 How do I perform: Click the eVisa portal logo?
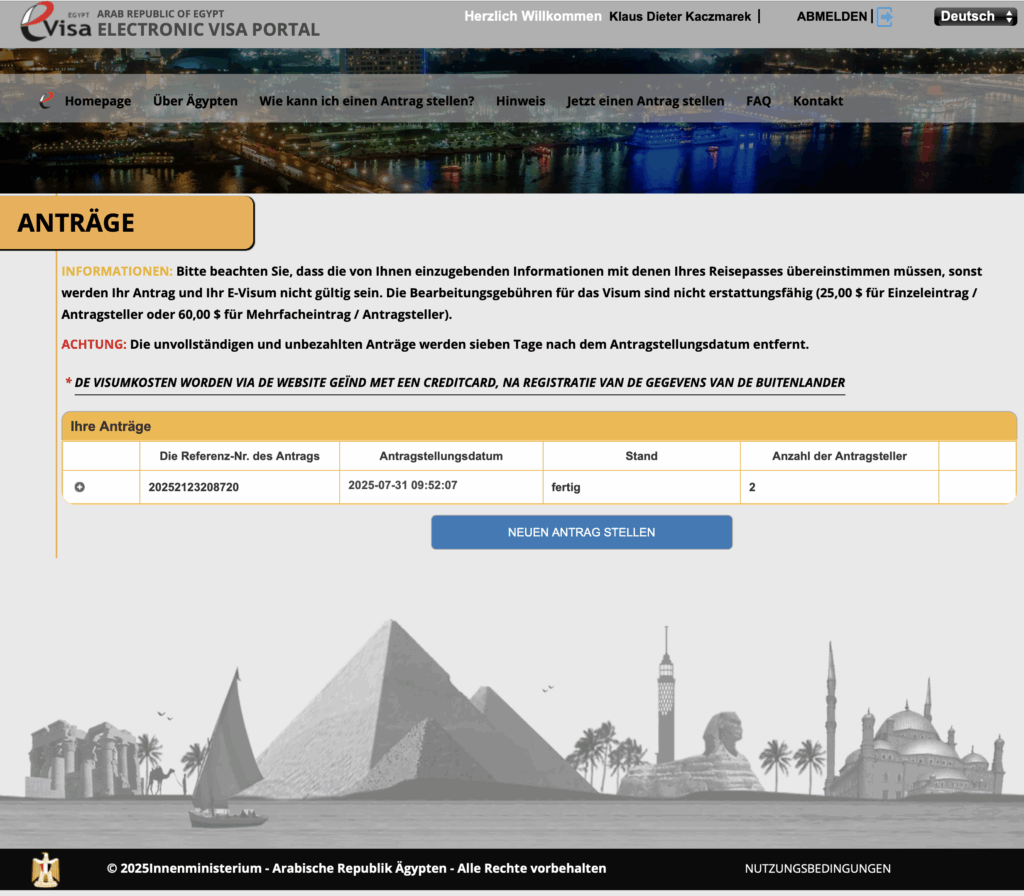point(170,22)
